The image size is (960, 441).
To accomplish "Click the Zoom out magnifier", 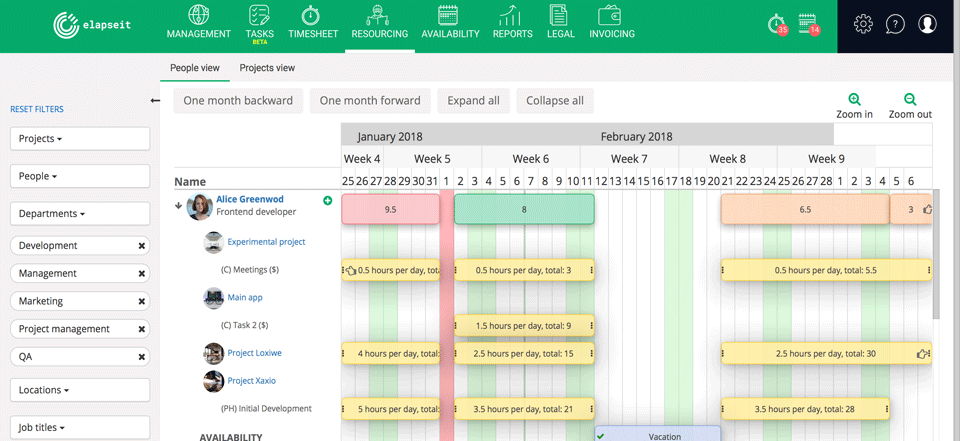I will click(x=910, y=100).
